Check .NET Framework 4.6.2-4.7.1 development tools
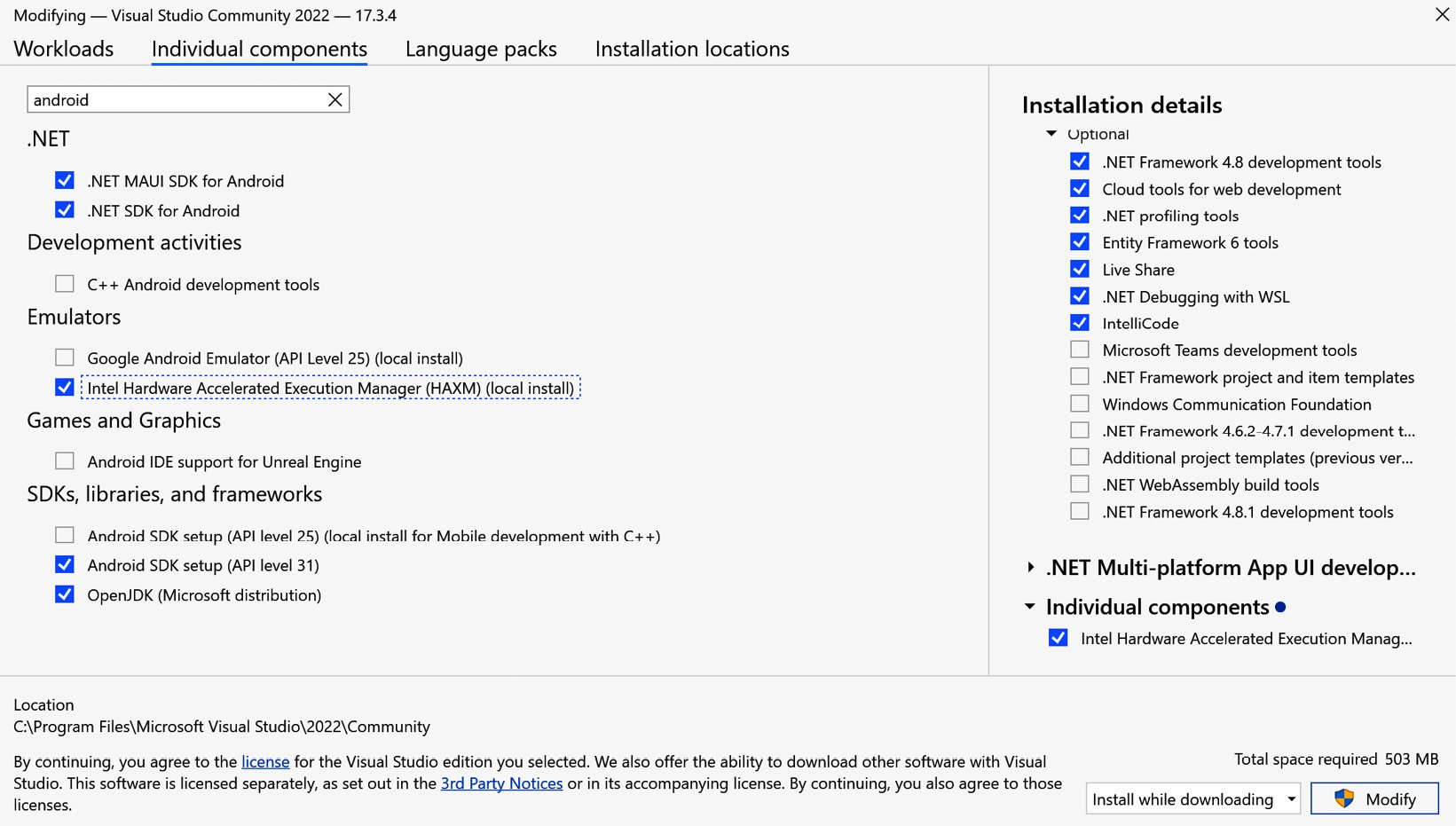Screen dimensions: 1456x826 click(1080, 430)
